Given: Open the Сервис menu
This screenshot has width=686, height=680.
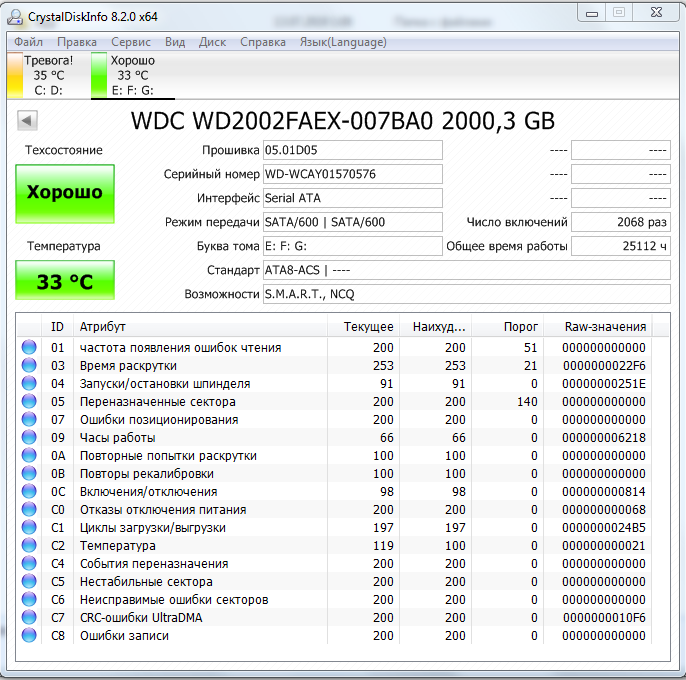Looking at the screenshot, I should (x=131, y=42).
